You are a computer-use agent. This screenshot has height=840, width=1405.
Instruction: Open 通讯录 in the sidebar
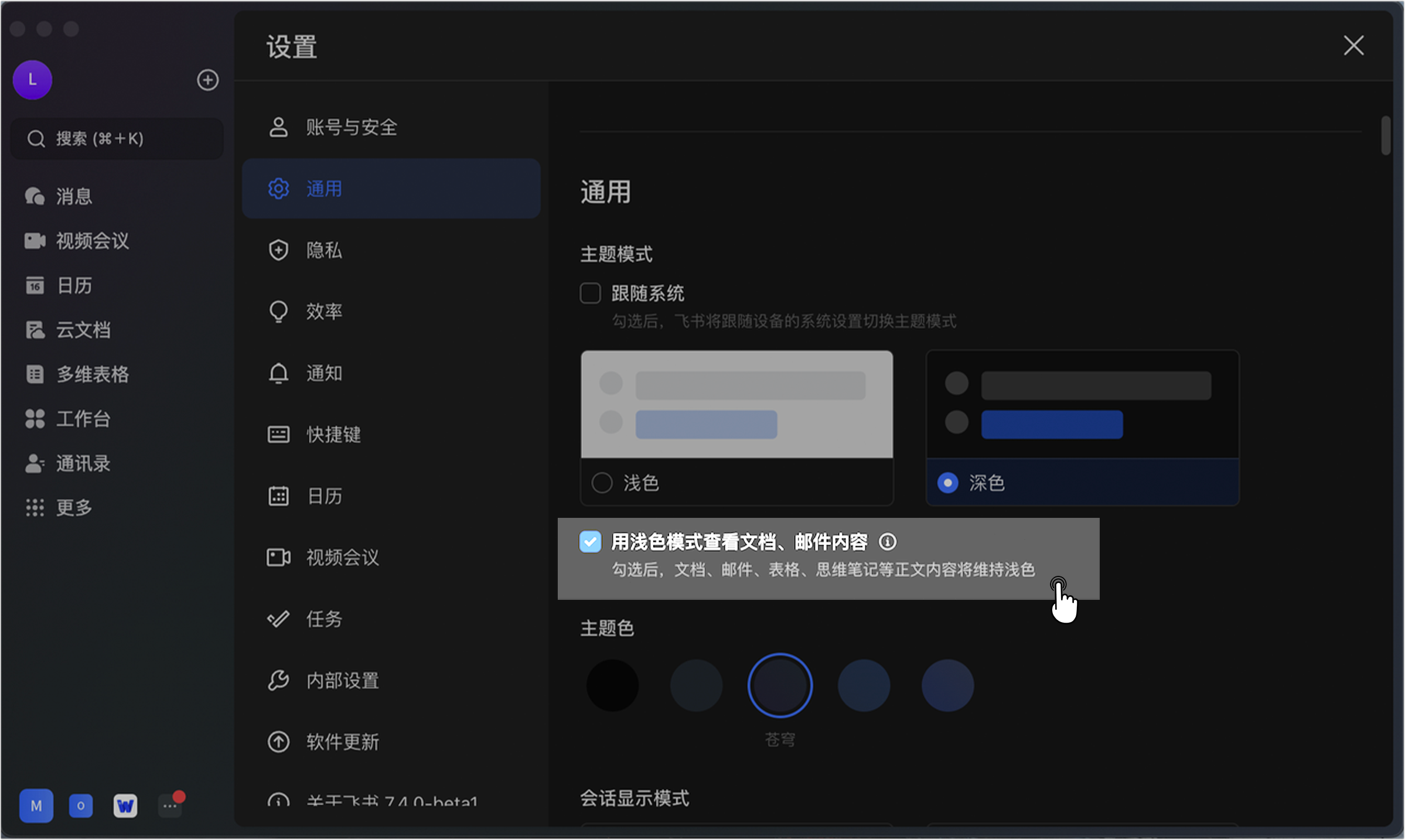coord(83,464)
